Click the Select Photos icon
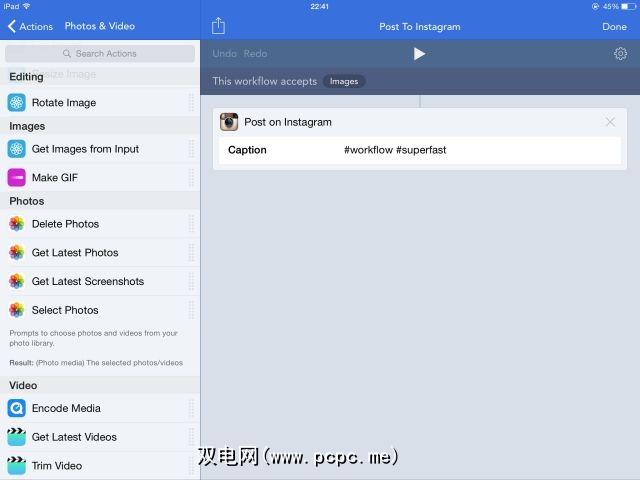This screenshot has width=640, height=480. point(17,310)
